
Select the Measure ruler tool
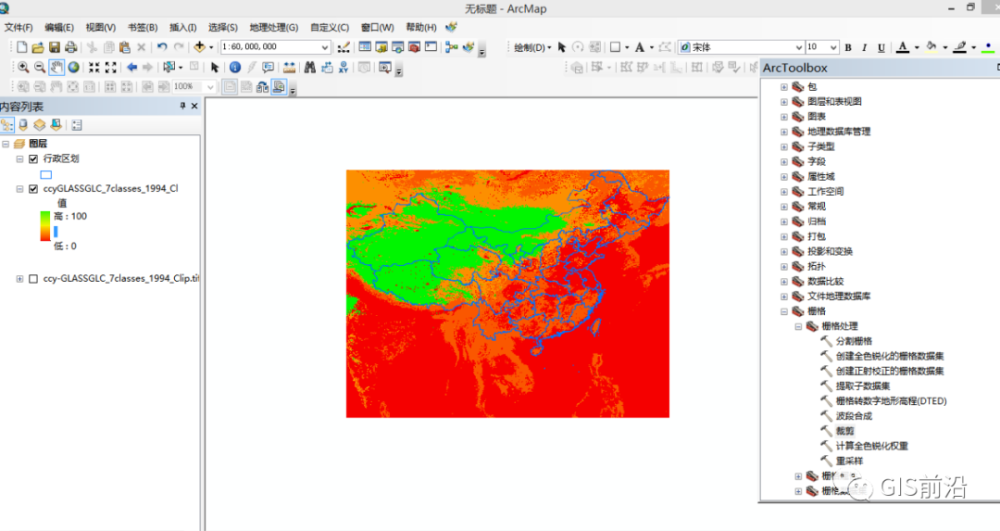(x=289, y=68)
